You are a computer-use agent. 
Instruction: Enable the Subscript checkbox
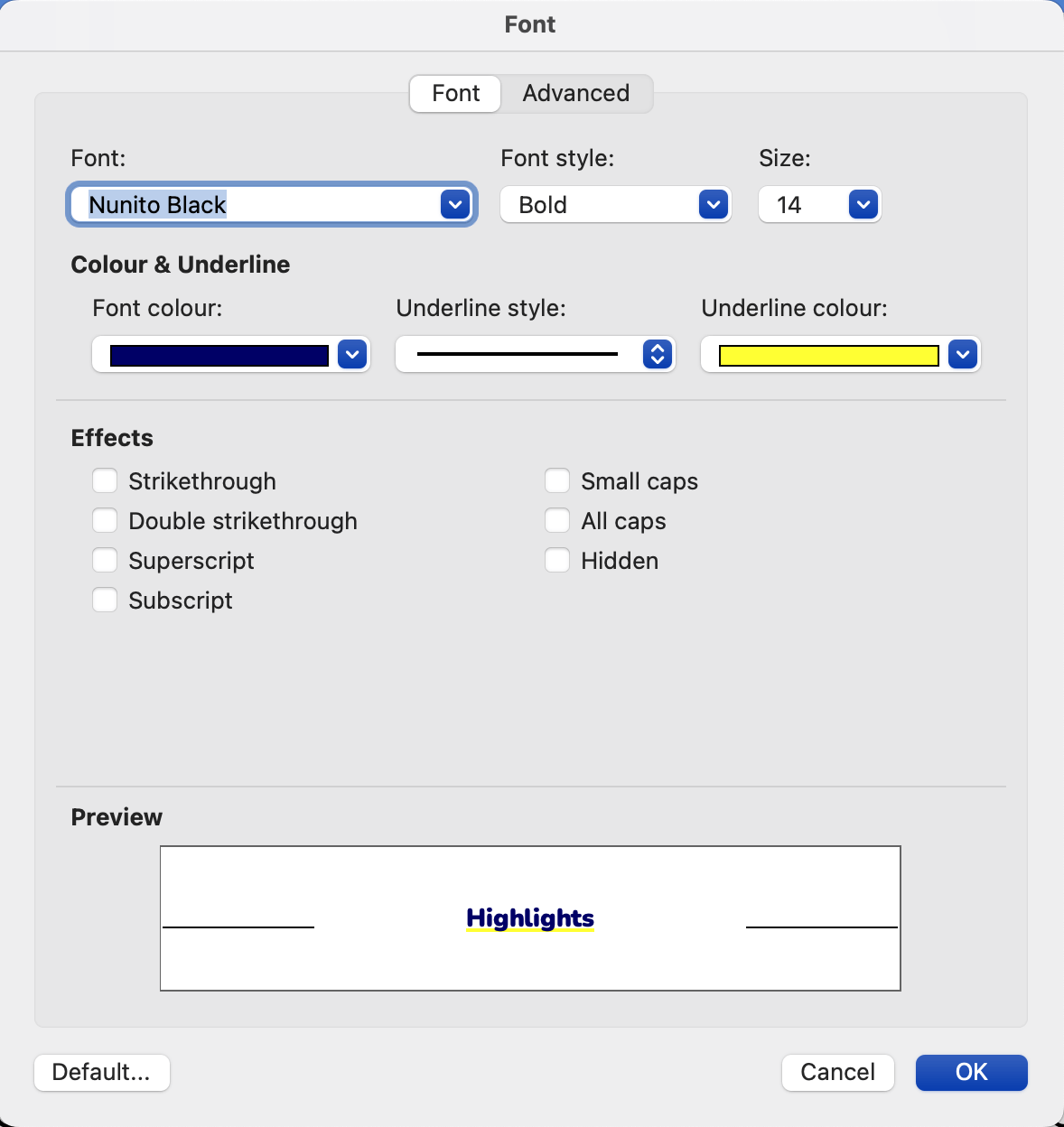coord(105,600)
